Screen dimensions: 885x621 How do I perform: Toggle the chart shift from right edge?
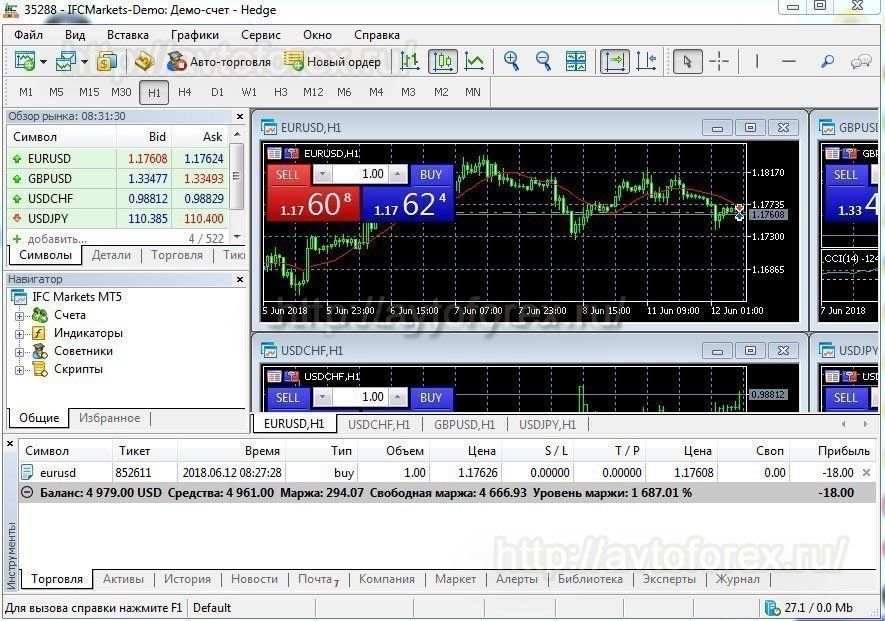click(x=645, y=61)
